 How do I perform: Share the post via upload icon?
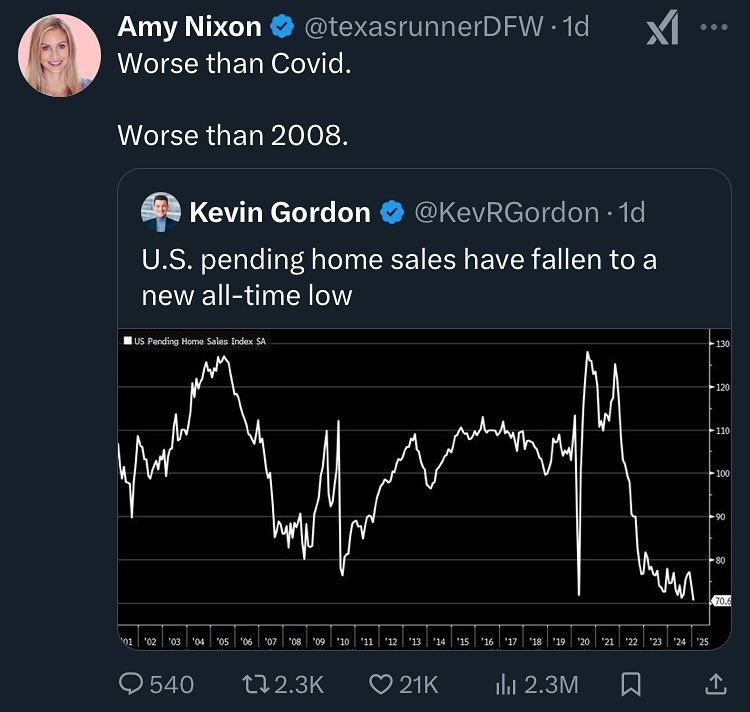[x=716, y=684]
